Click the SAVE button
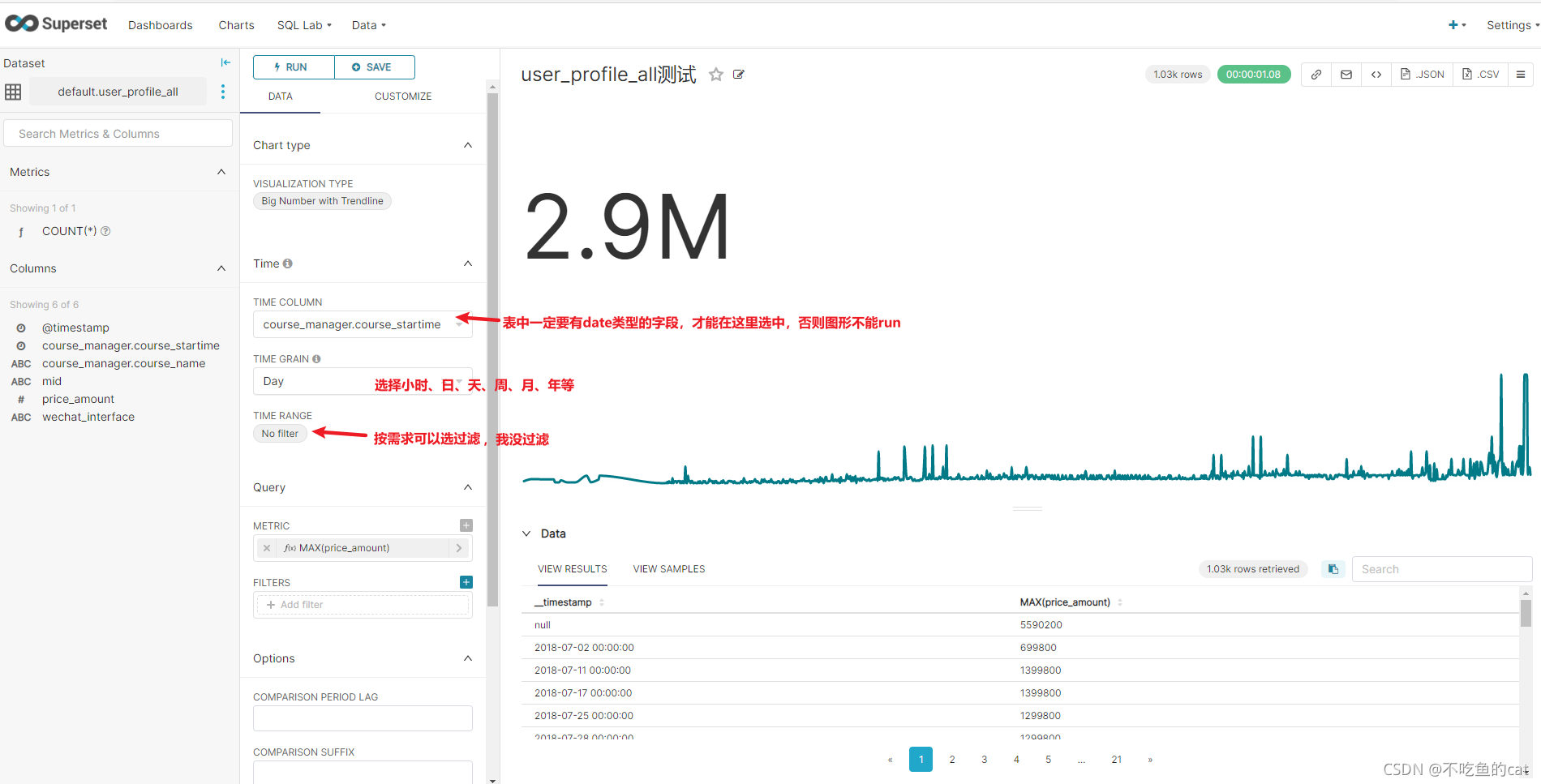The width and height of the screenshot is (1541, 784). point(375,67)
